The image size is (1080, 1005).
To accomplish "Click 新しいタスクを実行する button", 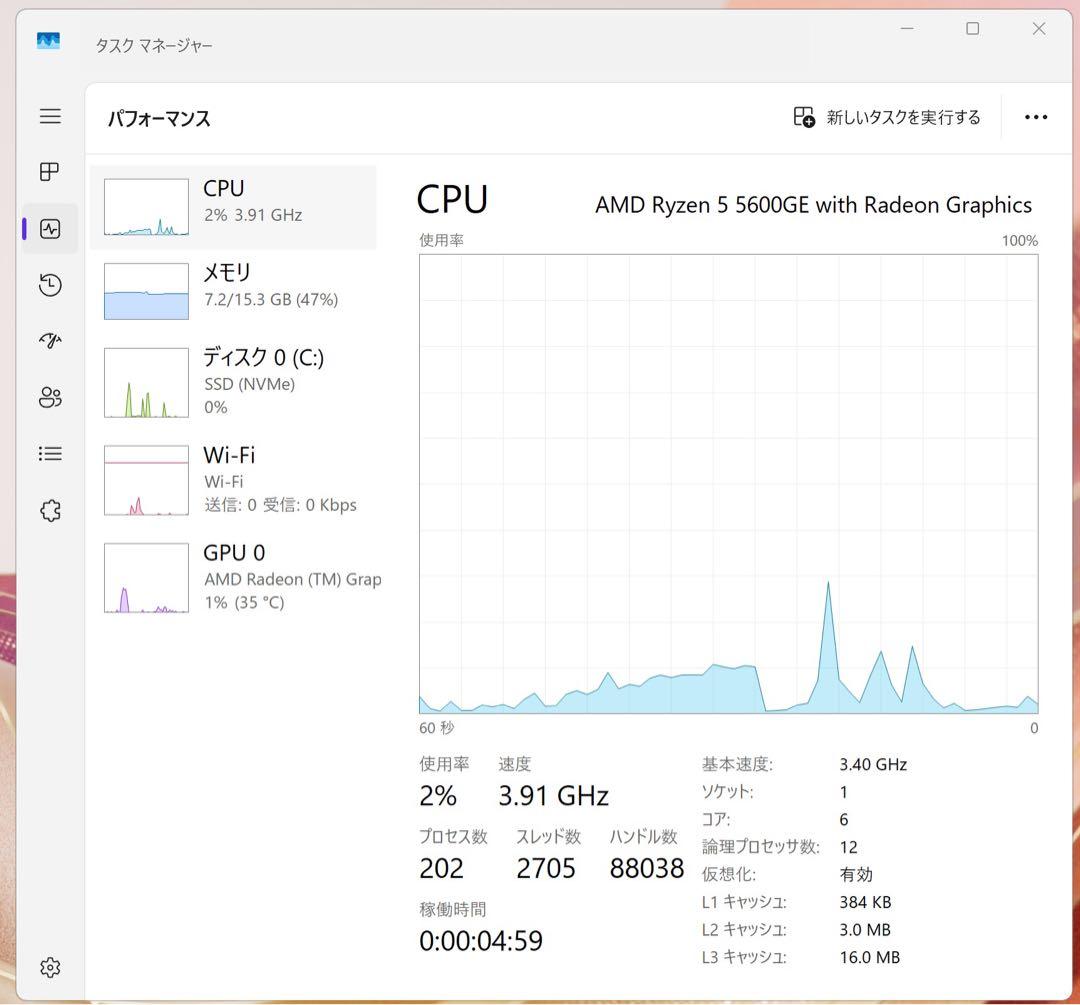I will (886, 117).
